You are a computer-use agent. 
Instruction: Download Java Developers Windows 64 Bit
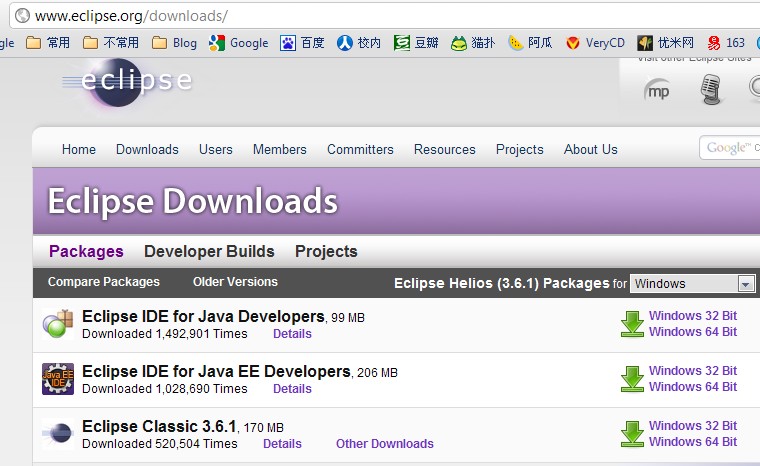[693, 332]
